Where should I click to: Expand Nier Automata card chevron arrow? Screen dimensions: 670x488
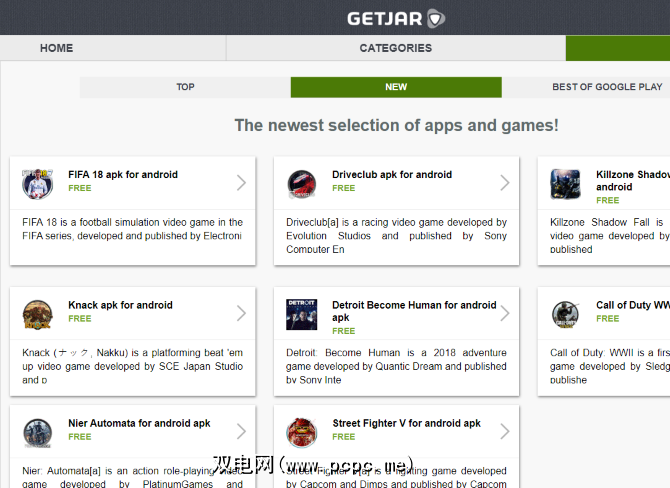click(241, 431)
